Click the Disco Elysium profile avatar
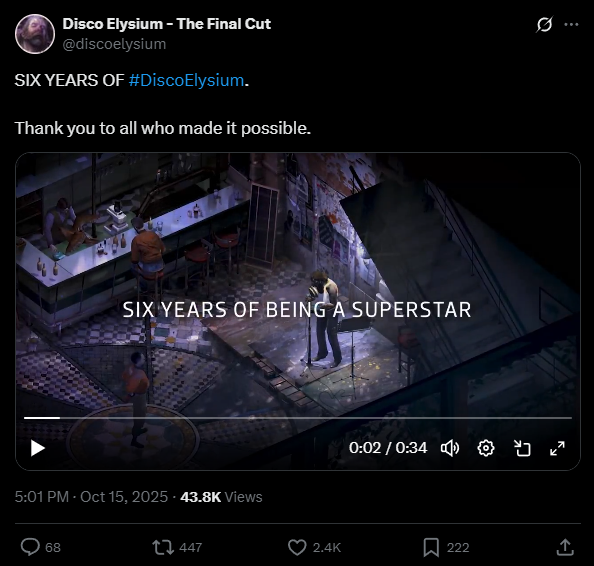The height and width of the screenshot is (566, 594). (35, 34)
